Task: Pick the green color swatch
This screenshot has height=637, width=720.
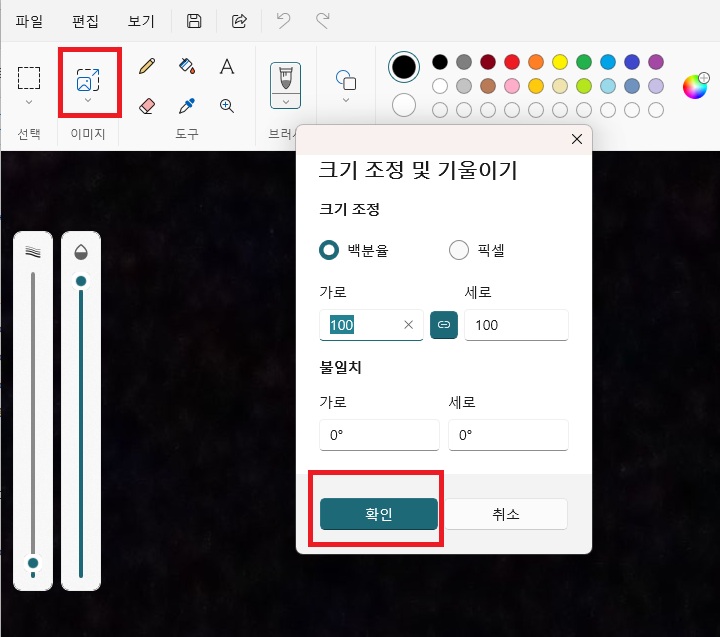Action: [584, 62]
